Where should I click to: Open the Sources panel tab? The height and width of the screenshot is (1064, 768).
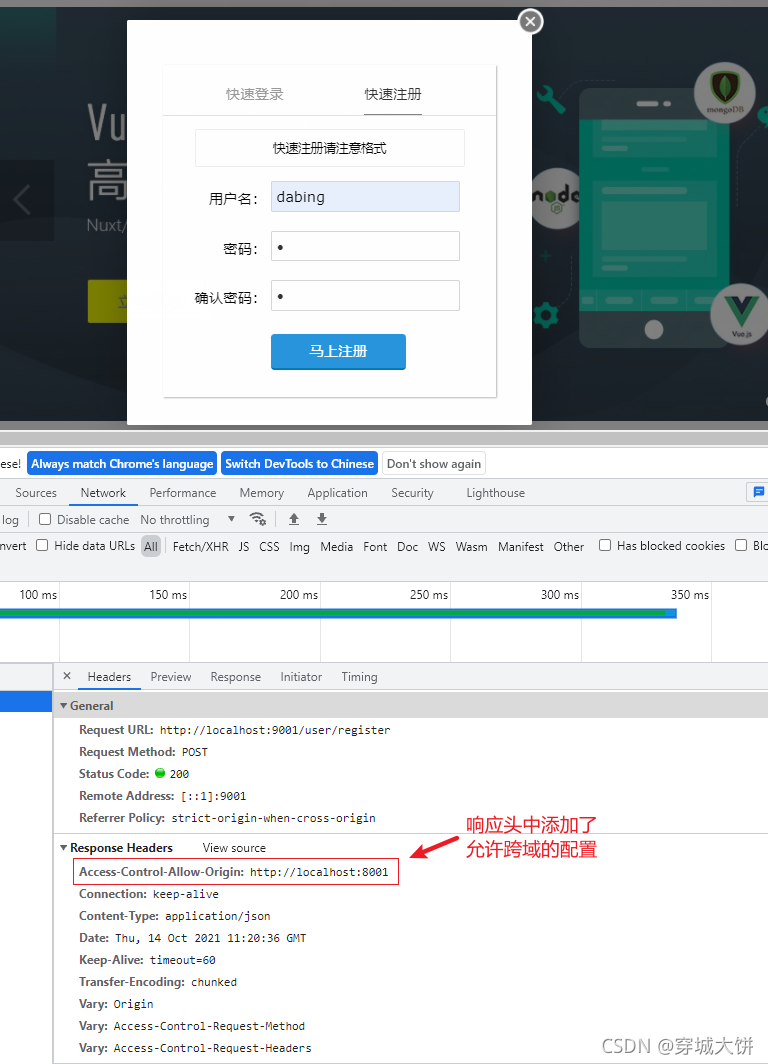coord(36,493)
